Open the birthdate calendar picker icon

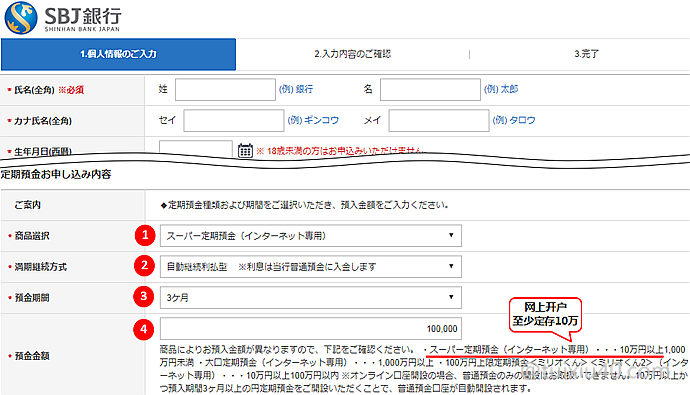tap(245, 150)
